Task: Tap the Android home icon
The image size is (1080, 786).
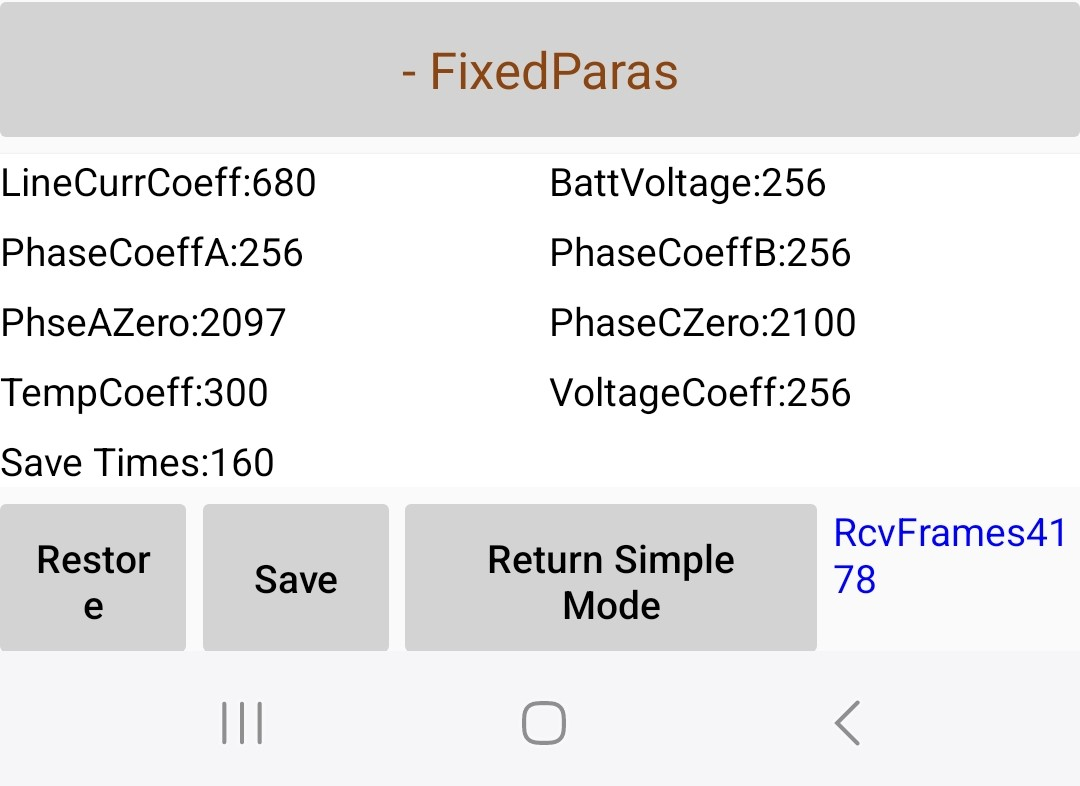Action: coord(543,722)
